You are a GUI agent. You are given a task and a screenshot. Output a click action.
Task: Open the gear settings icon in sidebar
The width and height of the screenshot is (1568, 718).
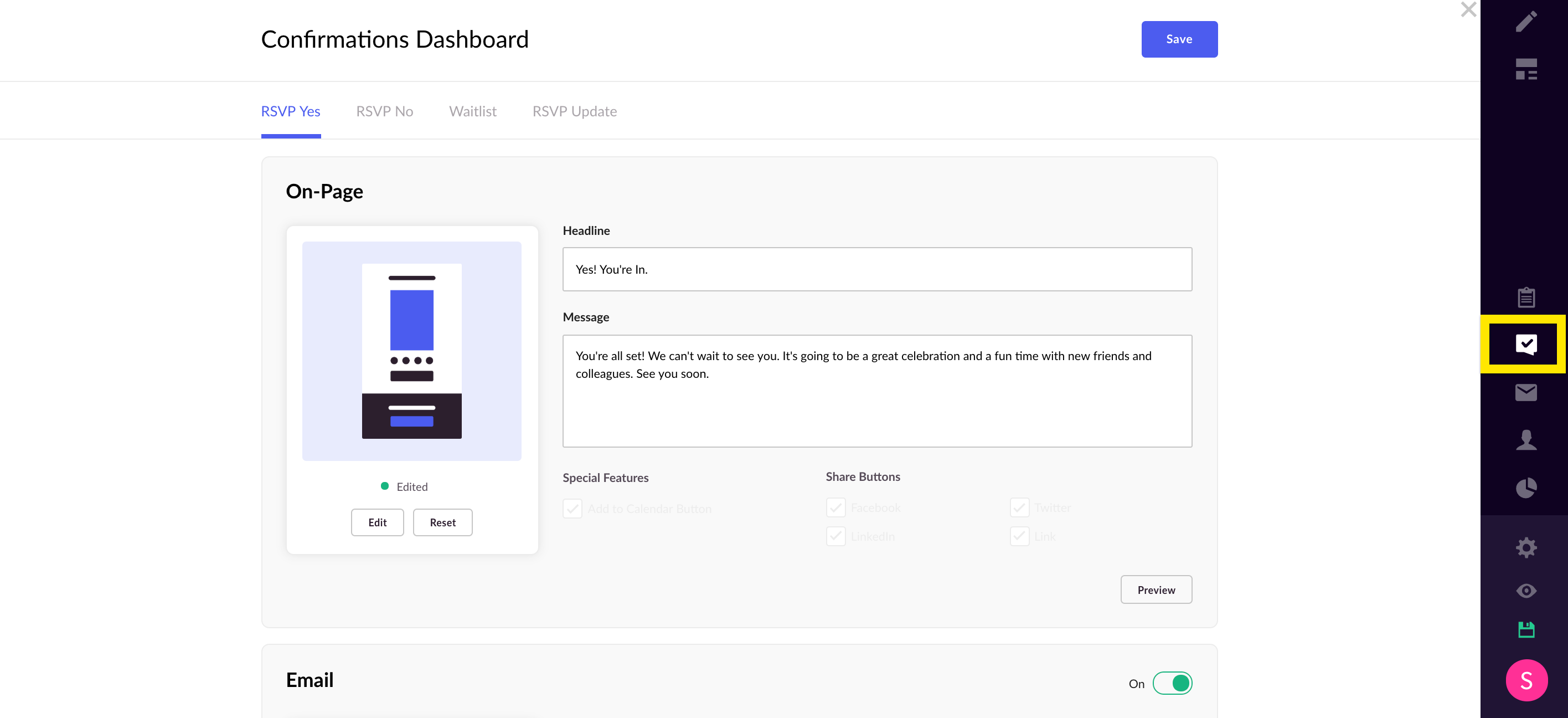point(1525,547)
